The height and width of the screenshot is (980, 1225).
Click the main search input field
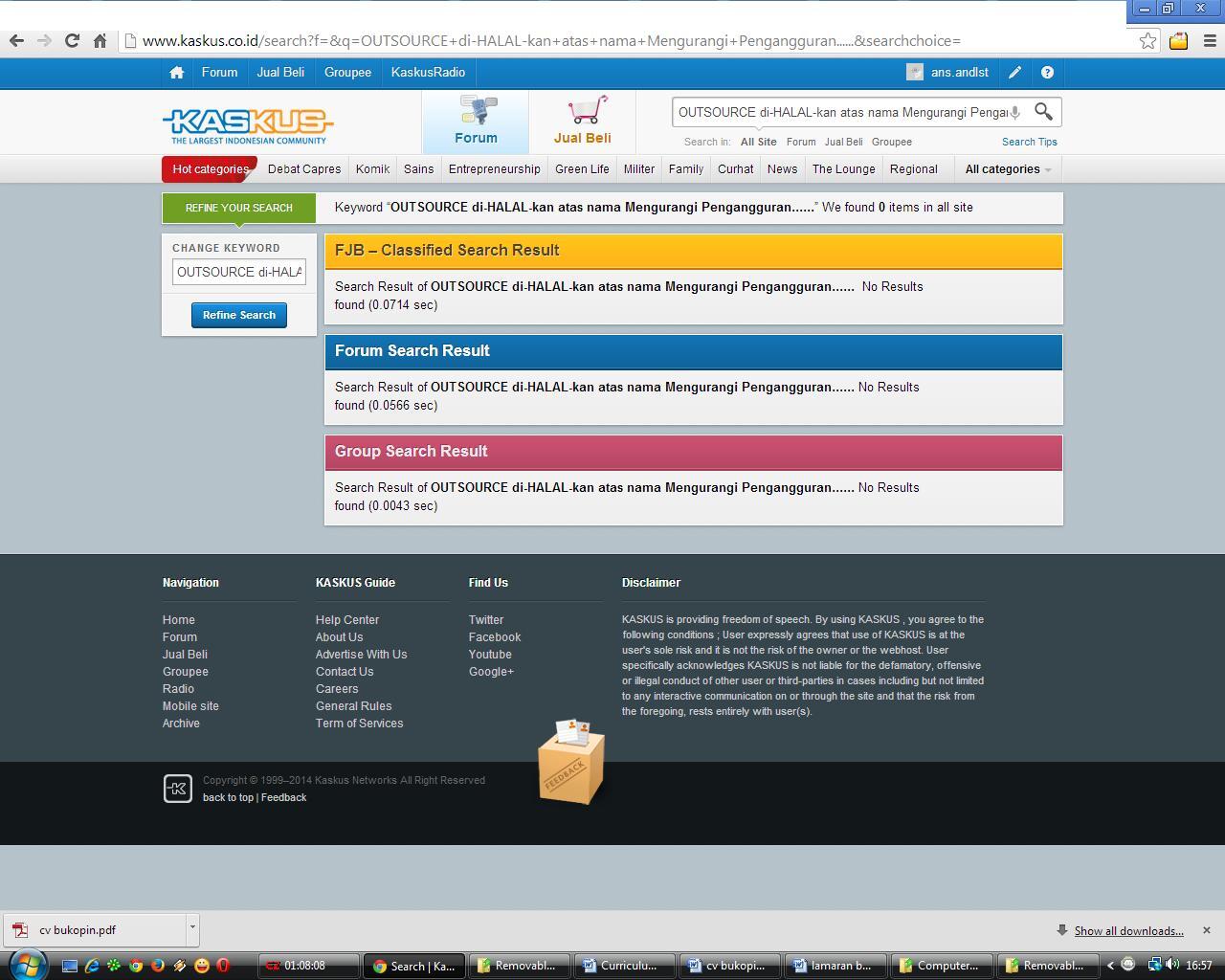coord(842,112)
